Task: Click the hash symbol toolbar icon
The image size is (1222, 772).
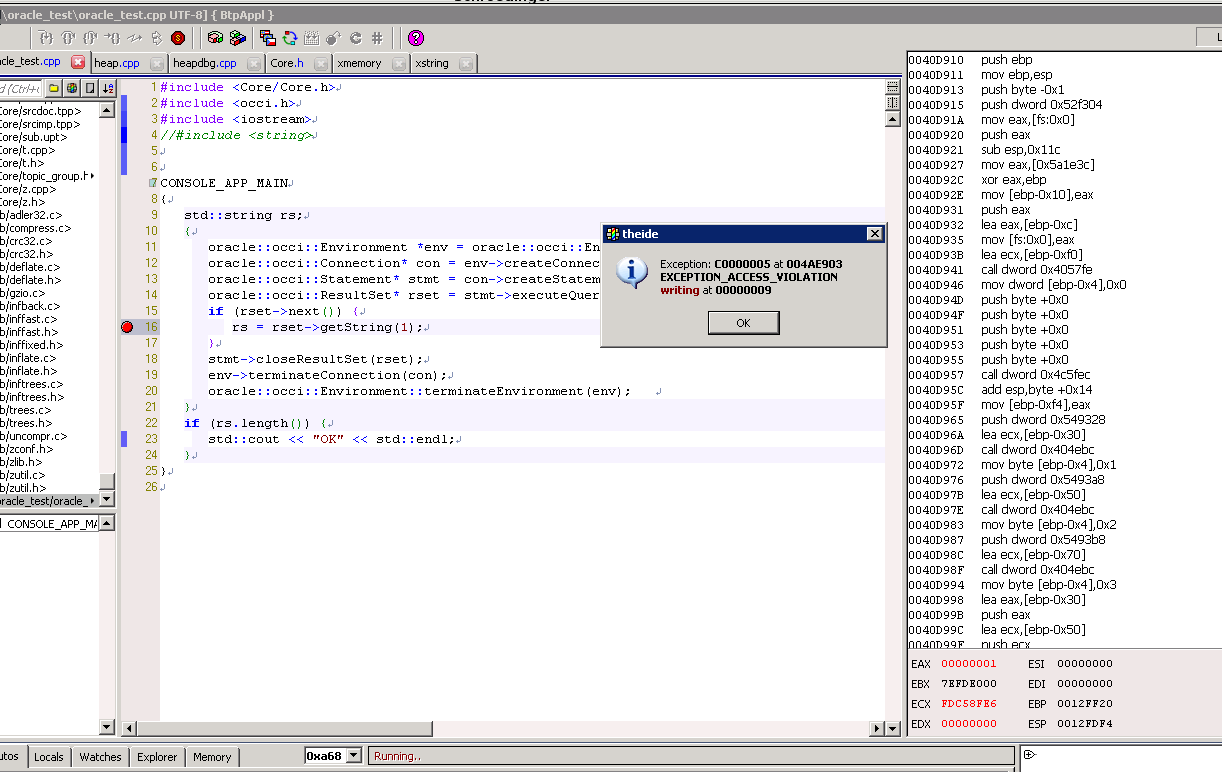Action: coord(377,38)
